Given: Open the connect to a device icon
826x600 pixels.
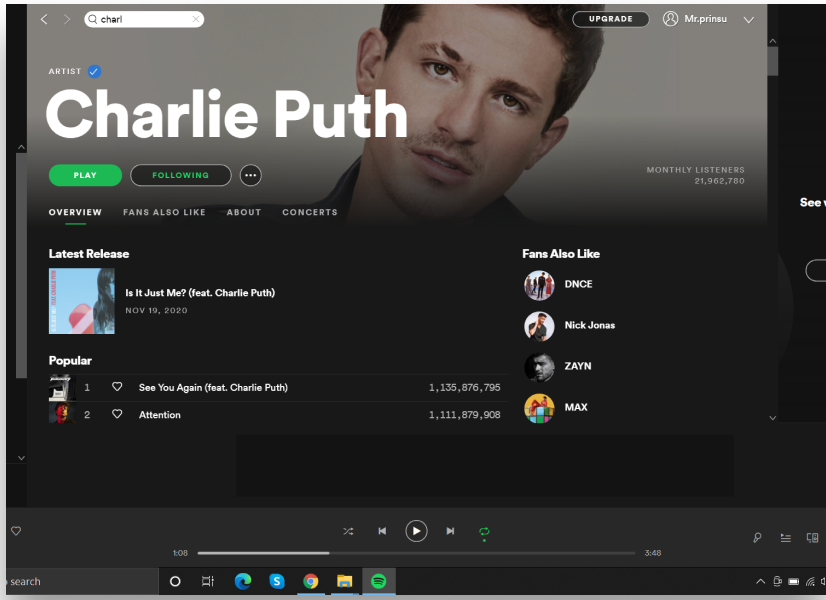Looking at the screenshot, I should [x=812, y=537].
